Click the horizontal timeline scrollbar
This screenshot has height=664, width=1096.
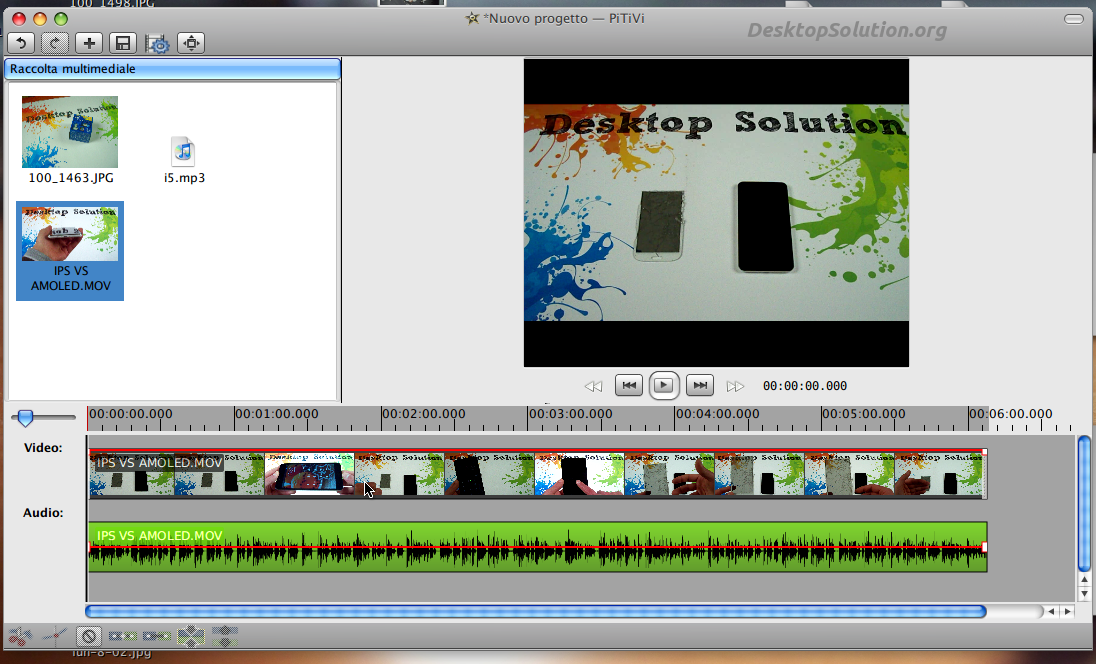(x=536, y=611)
